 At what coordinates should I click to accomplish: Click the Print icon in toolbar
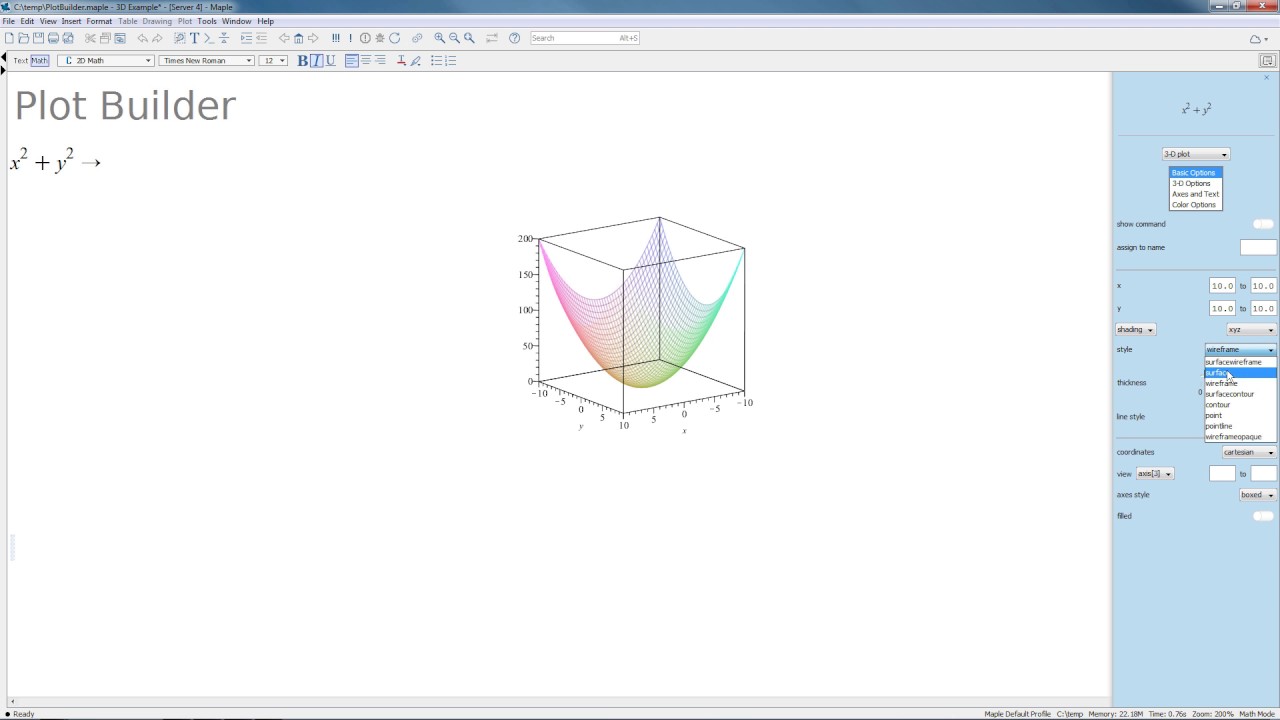click(53, 38)
